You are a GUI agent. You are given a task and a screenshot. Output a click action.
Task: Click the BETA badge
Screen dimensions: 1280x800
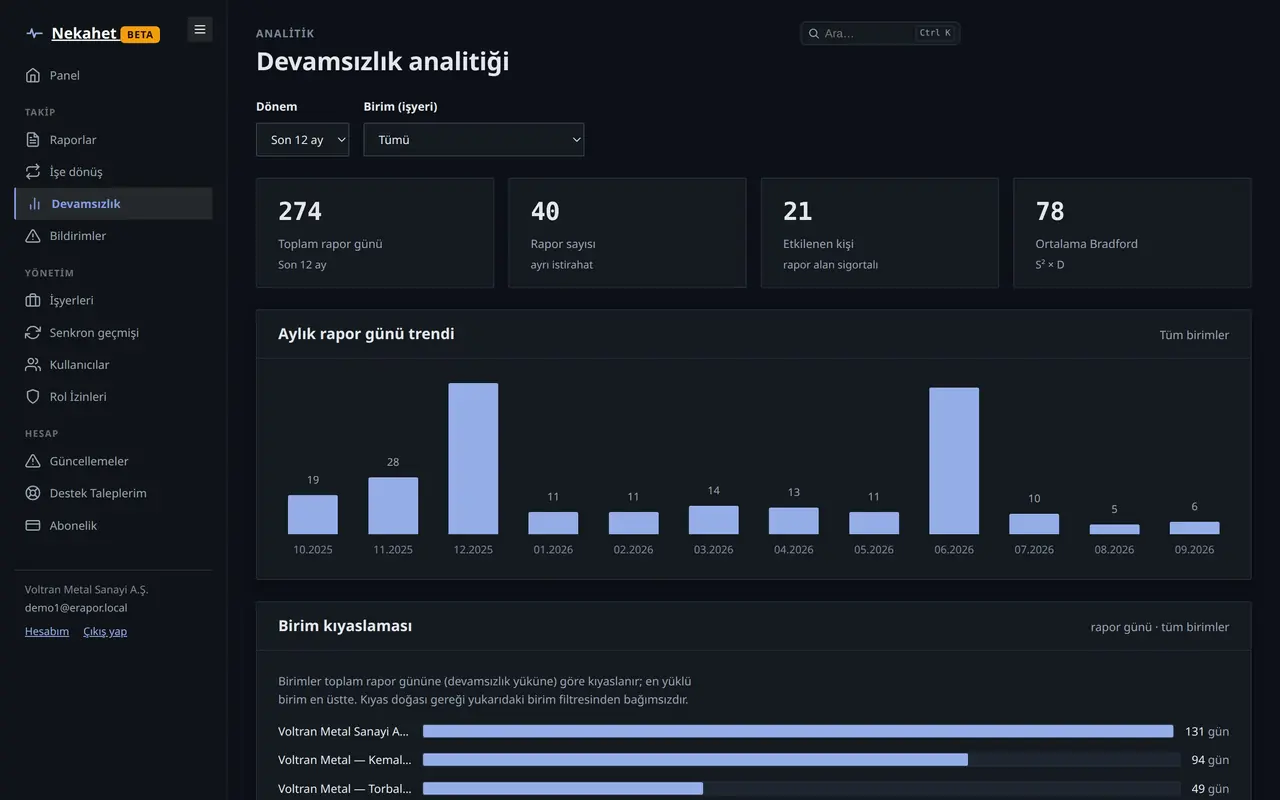(140, 34)
